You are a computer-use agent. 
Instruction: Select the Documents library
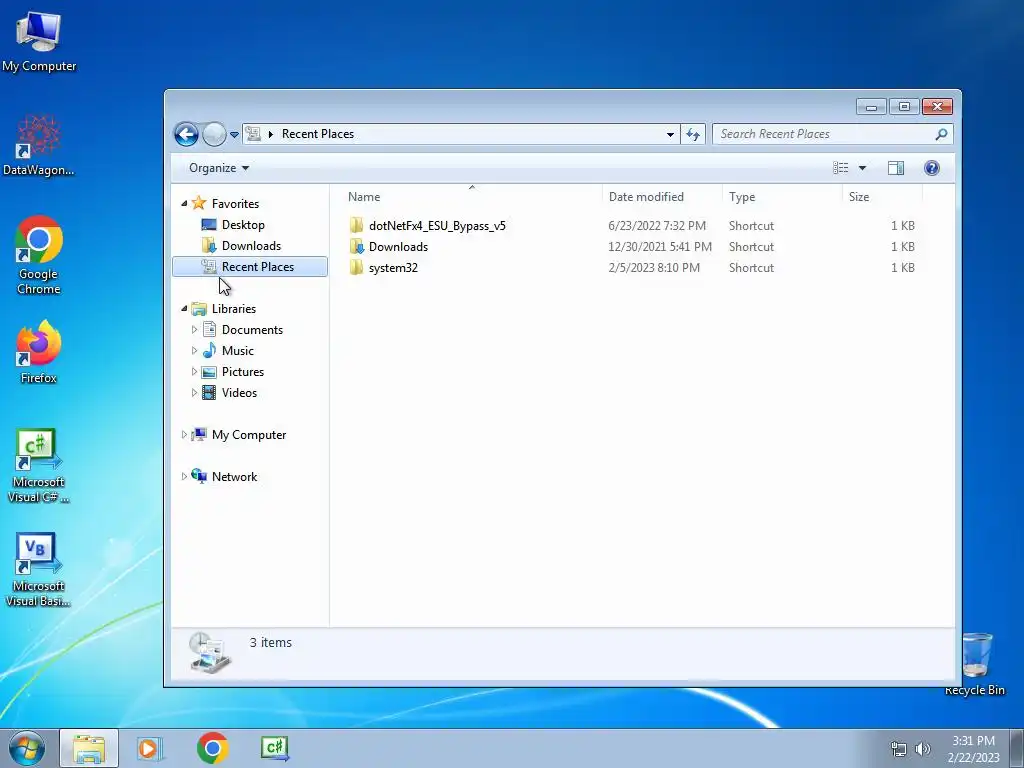[x=252, y=330]
